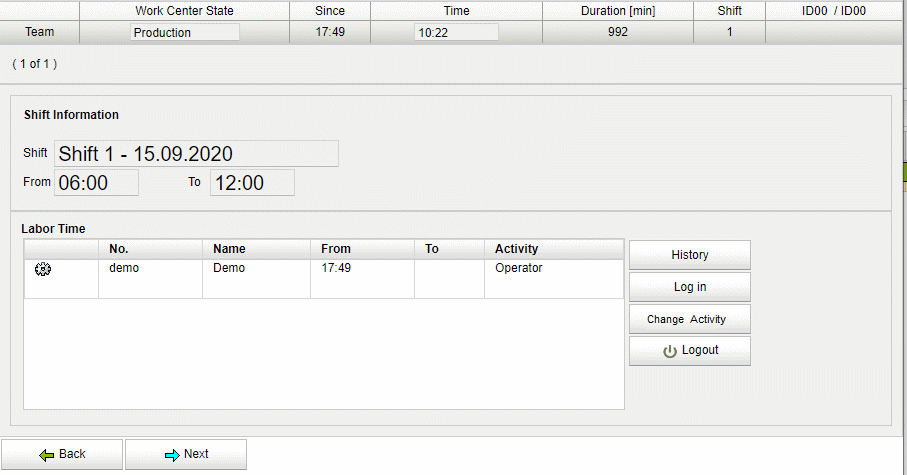
Task: Click the duration value 992
Action: click(618, 32)
